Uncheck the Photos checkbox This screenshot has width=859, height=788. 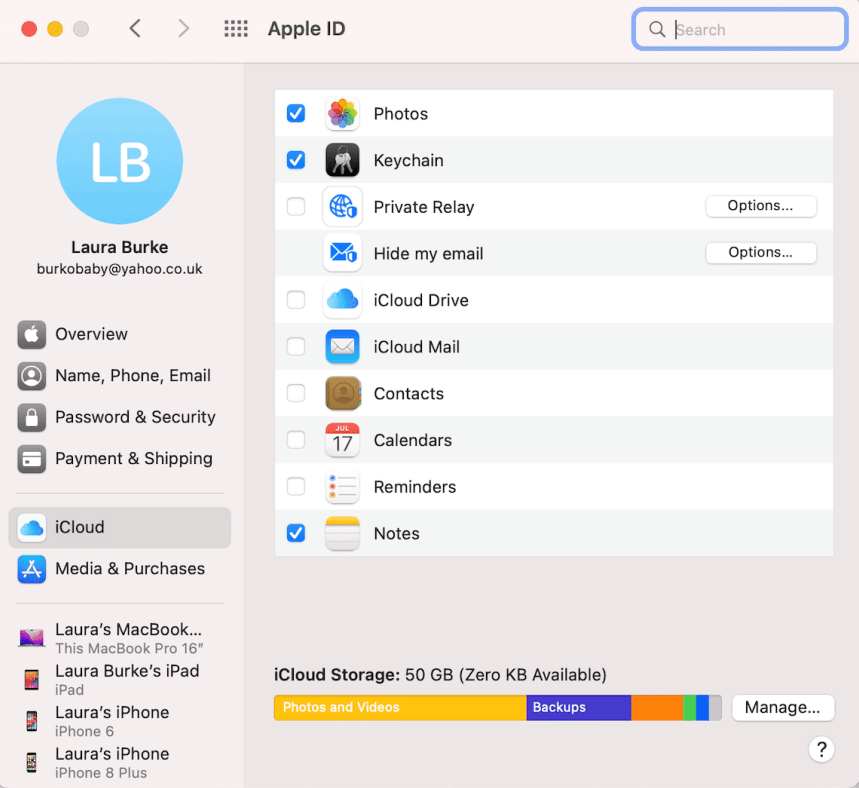[296, 114]
